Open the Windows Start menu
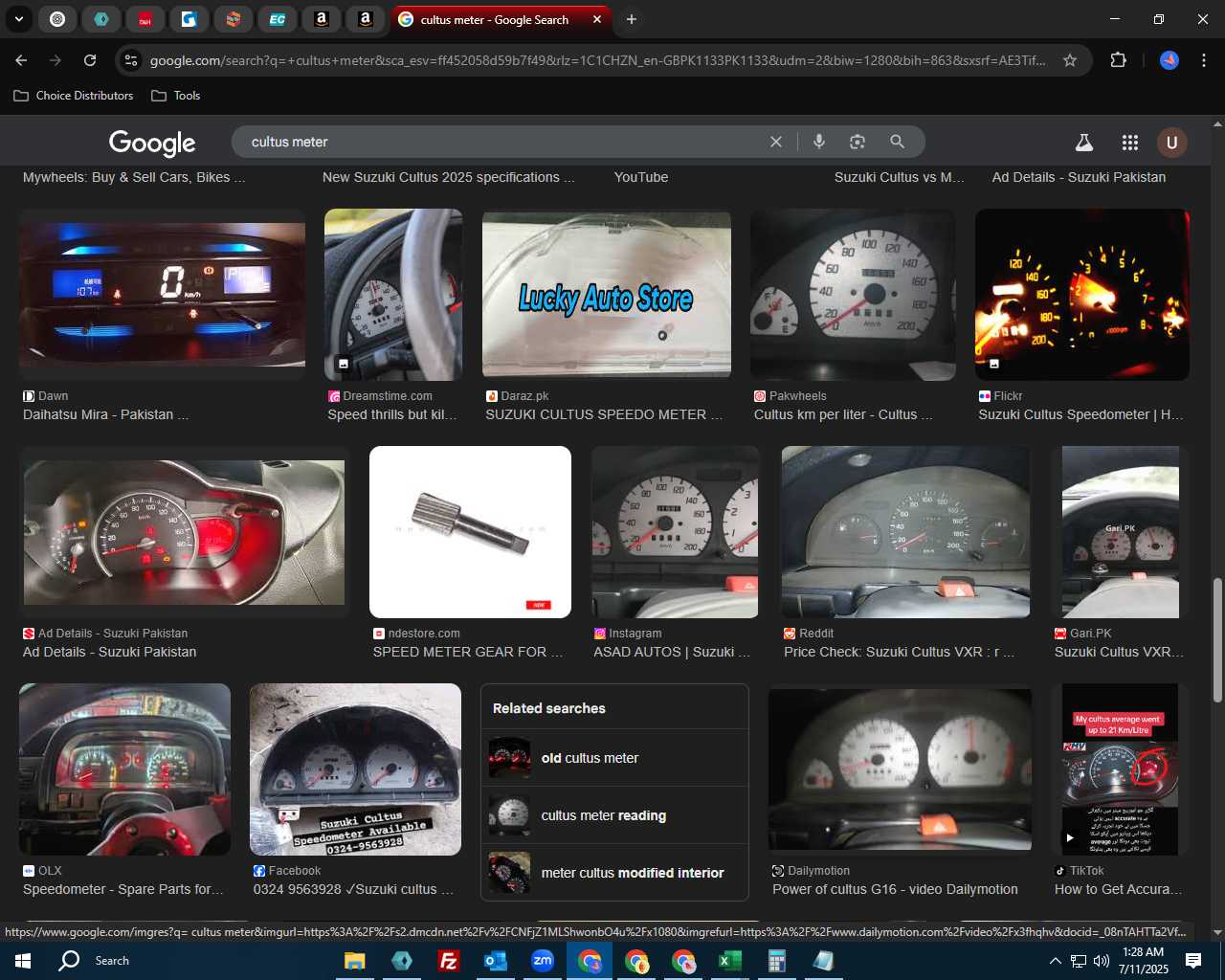1225x980 pixels. pos(22,961)
